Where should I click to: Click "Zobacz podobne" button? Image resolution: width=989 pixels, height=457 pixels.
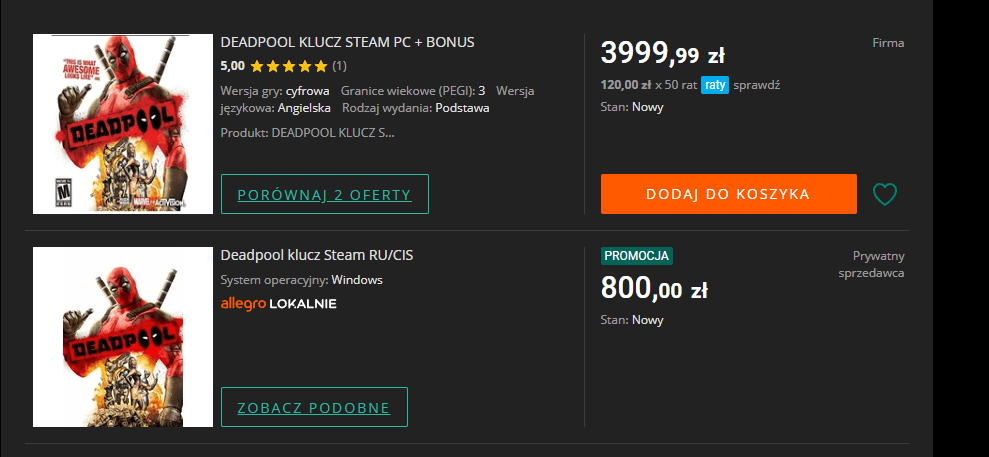coord(314,407)
